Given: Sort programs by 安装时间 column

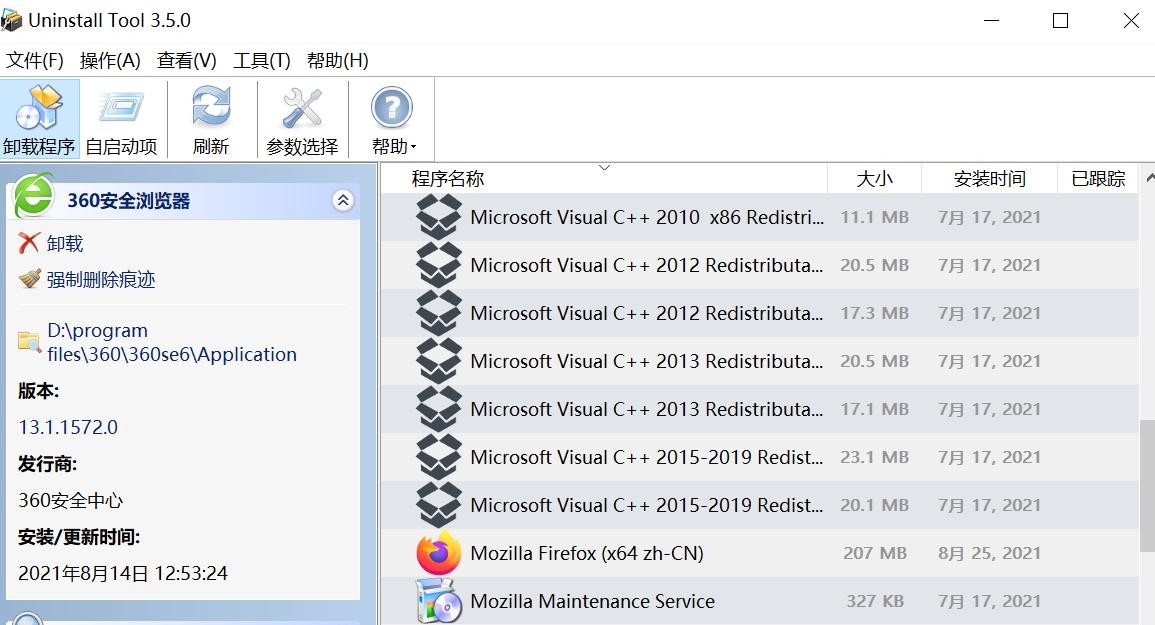Looking at the screenshot, I should coord(989,179).
